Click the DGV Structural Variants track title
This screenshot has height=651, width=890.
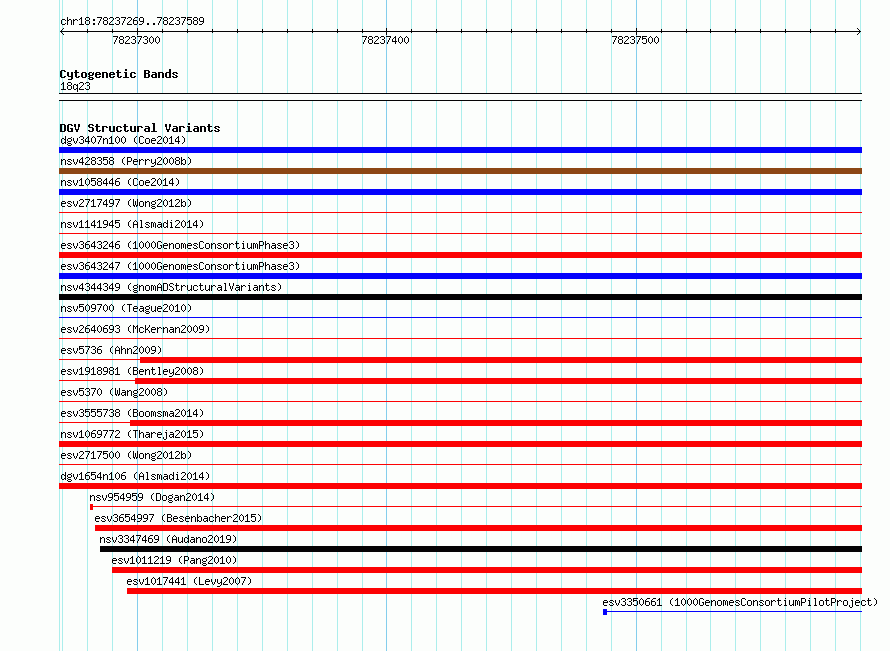click(x=140, y=128)
